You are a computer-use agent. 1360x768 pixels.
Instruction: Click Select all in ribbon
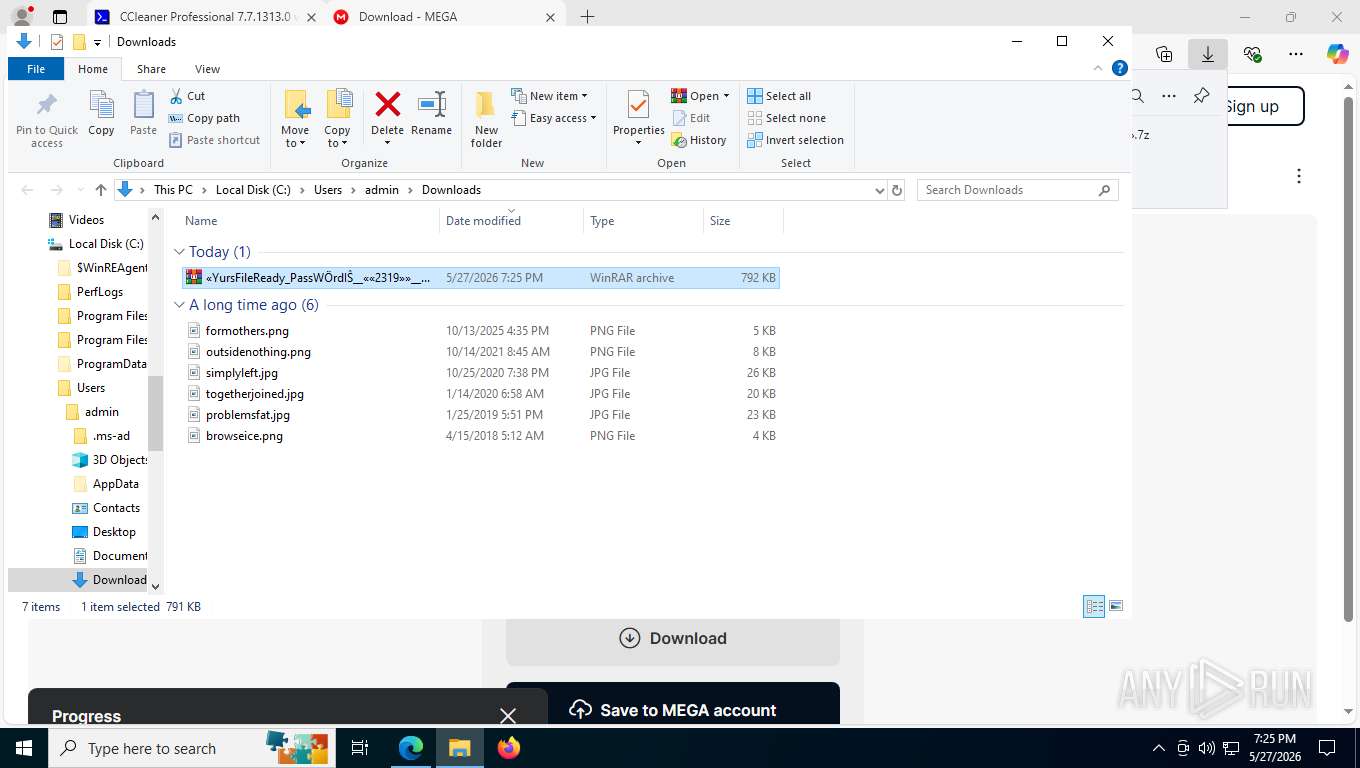tap(779, 96)
